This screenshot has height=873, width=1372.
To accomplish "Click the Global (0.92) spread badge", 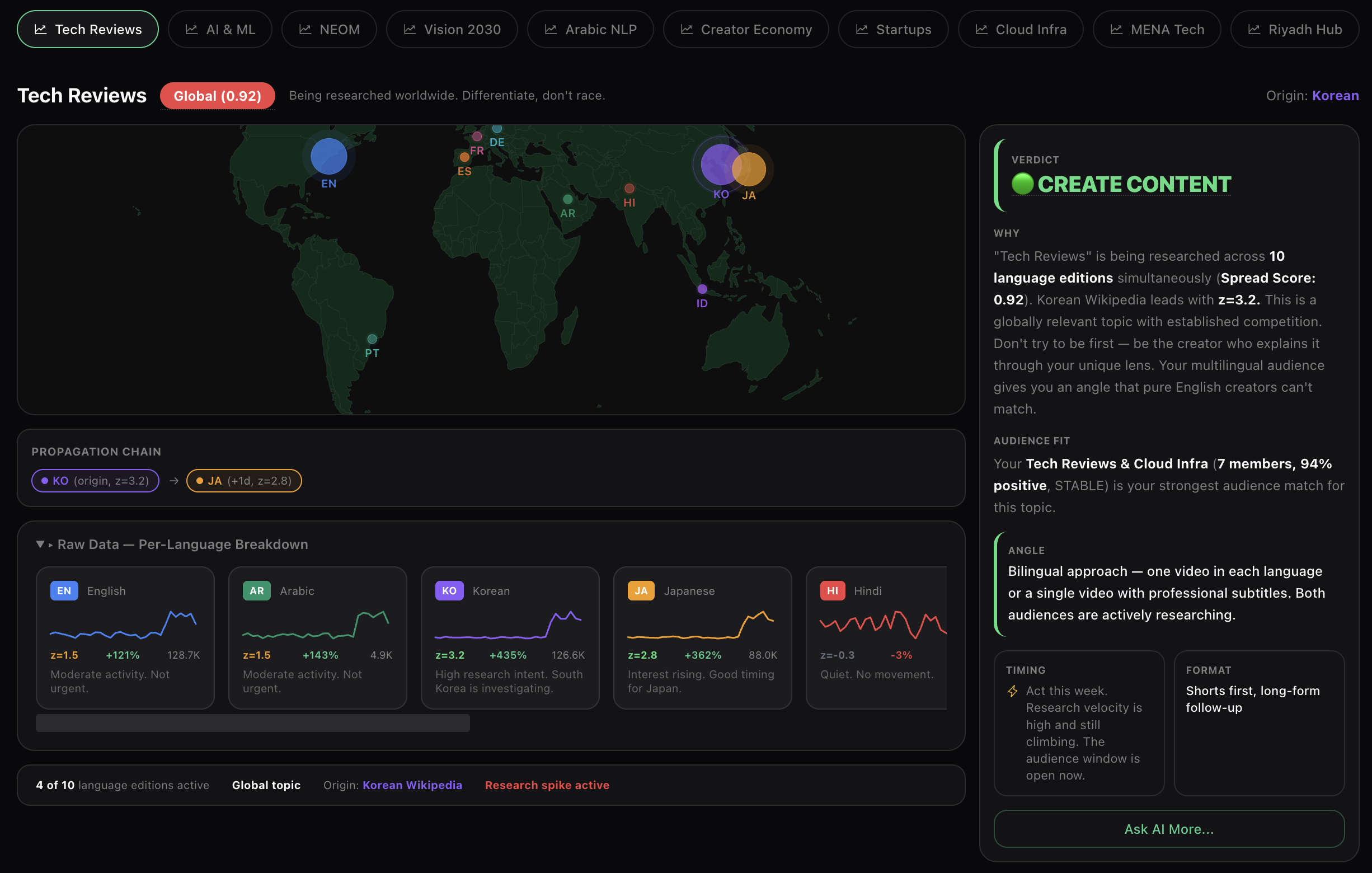I will click(x=218, y=96).
